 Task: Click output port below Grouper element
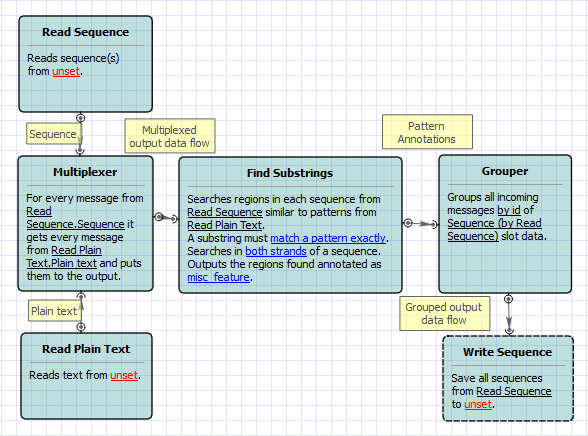pos(508,299)
